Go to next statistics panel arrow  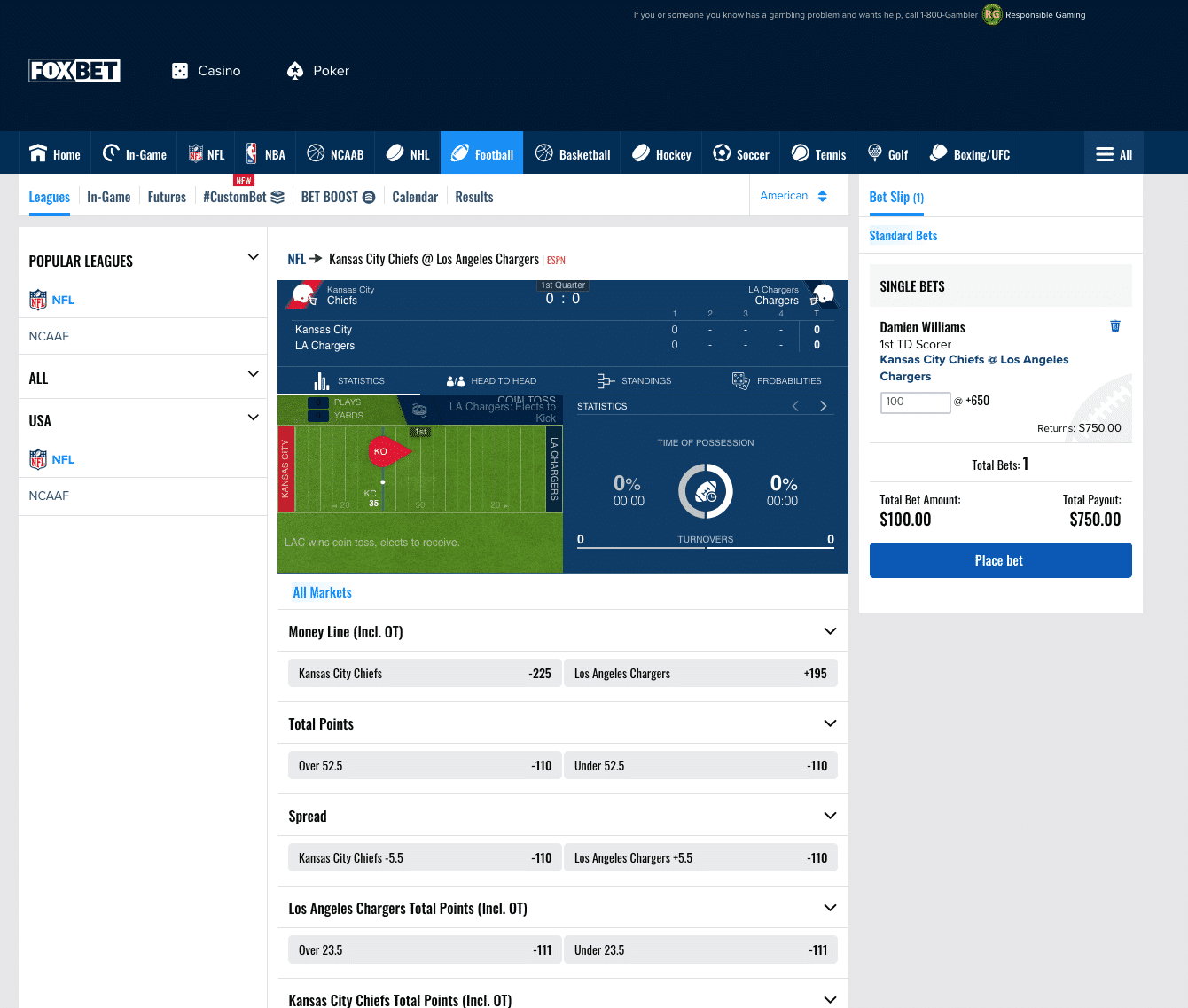click(824, 406)
